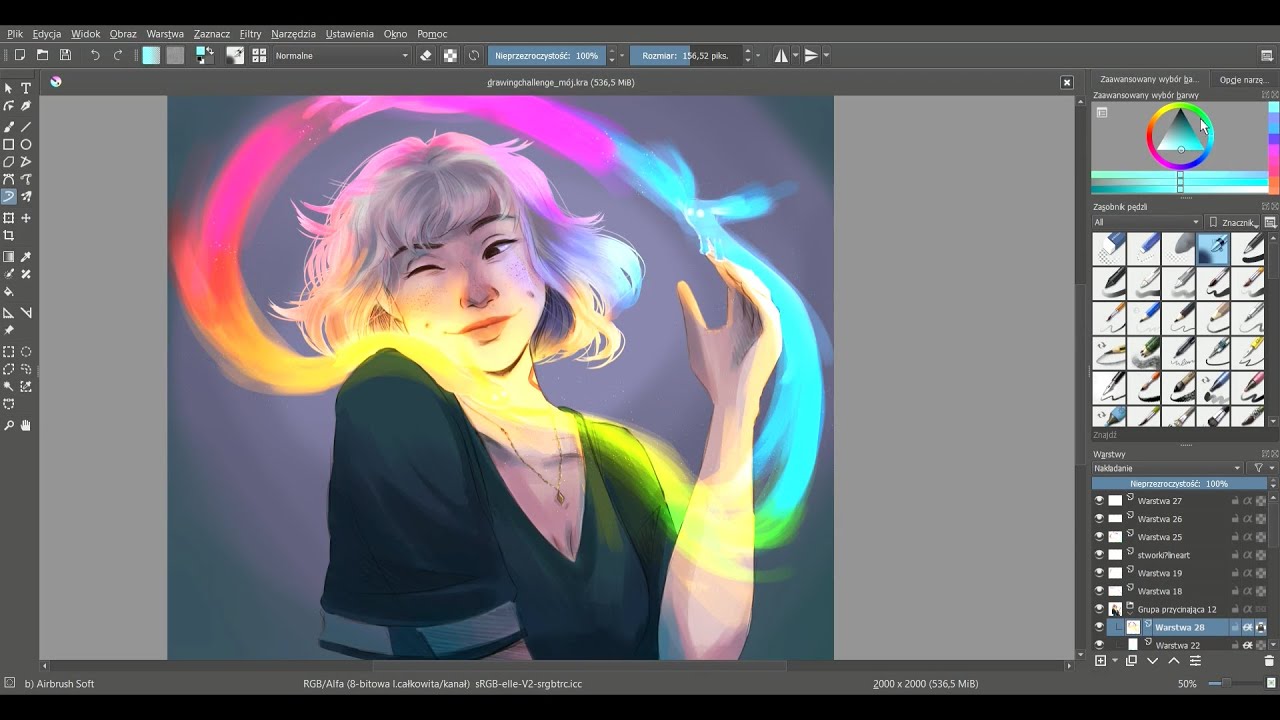Activate the Transform tool
1280x720 pixels.
pos(9,218)
